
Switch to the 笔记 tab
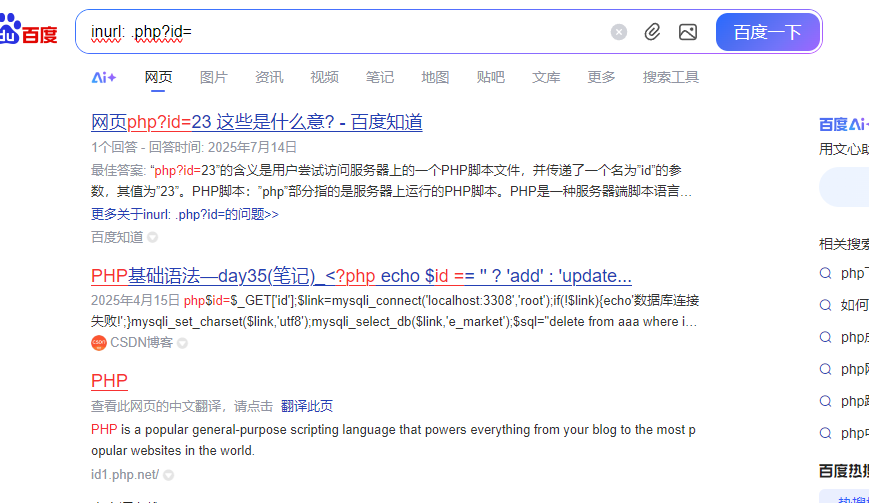point(380,77)
